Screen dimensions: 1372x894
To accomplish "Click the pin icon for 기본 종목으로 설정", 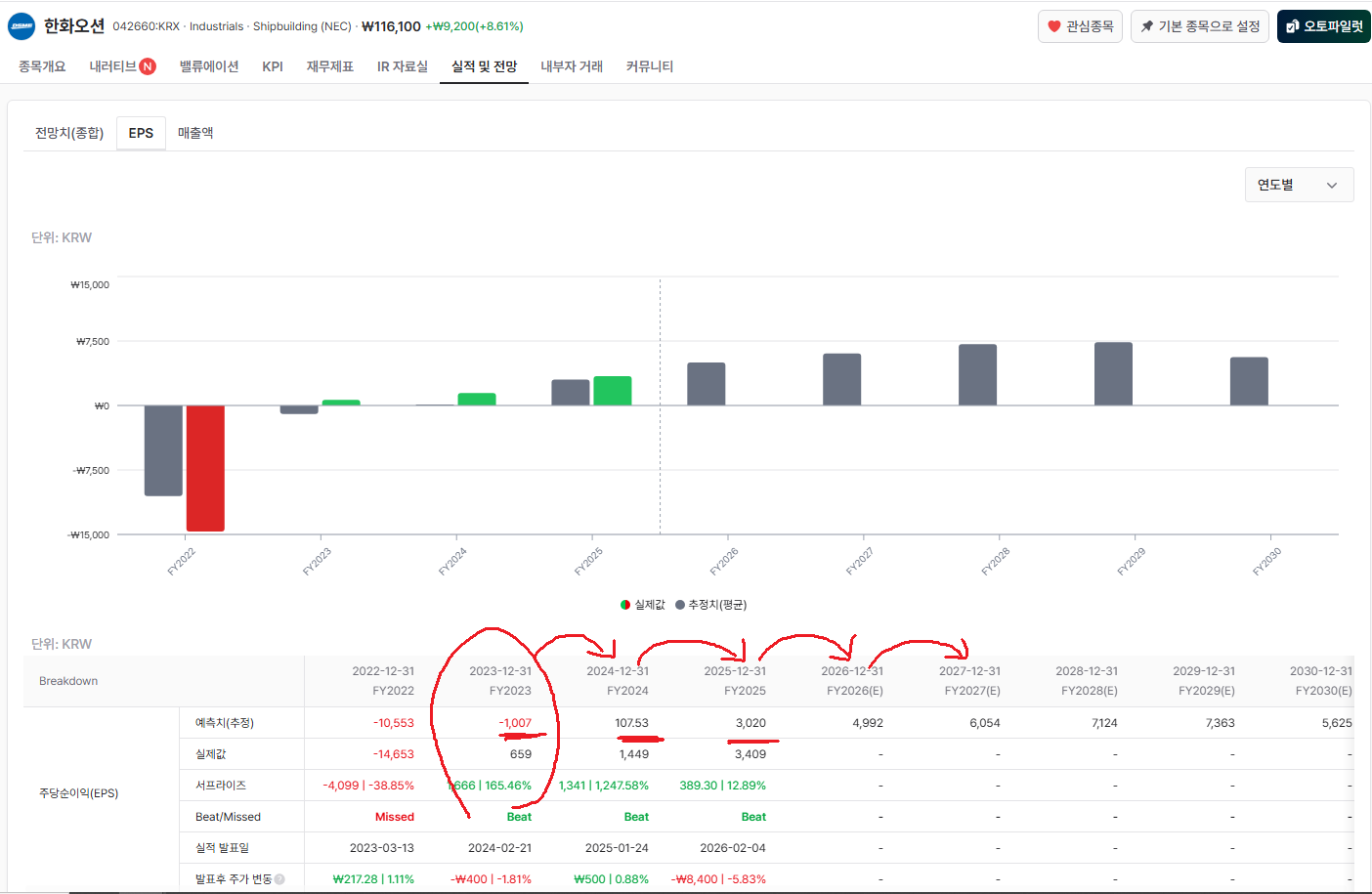I will click(x=1147, y=26).
